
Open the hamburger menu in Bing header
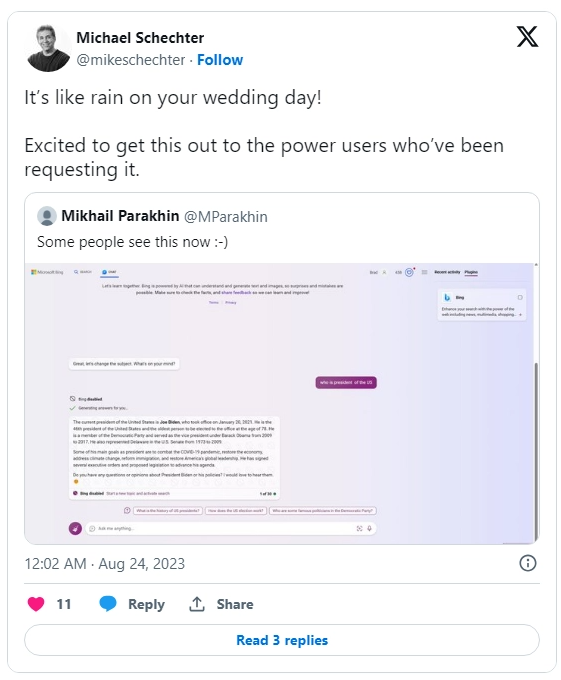424,272
